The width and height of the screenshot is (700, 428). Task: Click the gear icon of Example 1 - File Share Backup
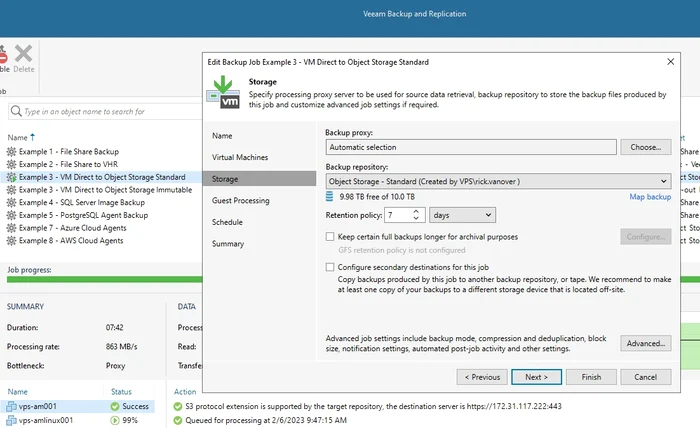[12, 152]
